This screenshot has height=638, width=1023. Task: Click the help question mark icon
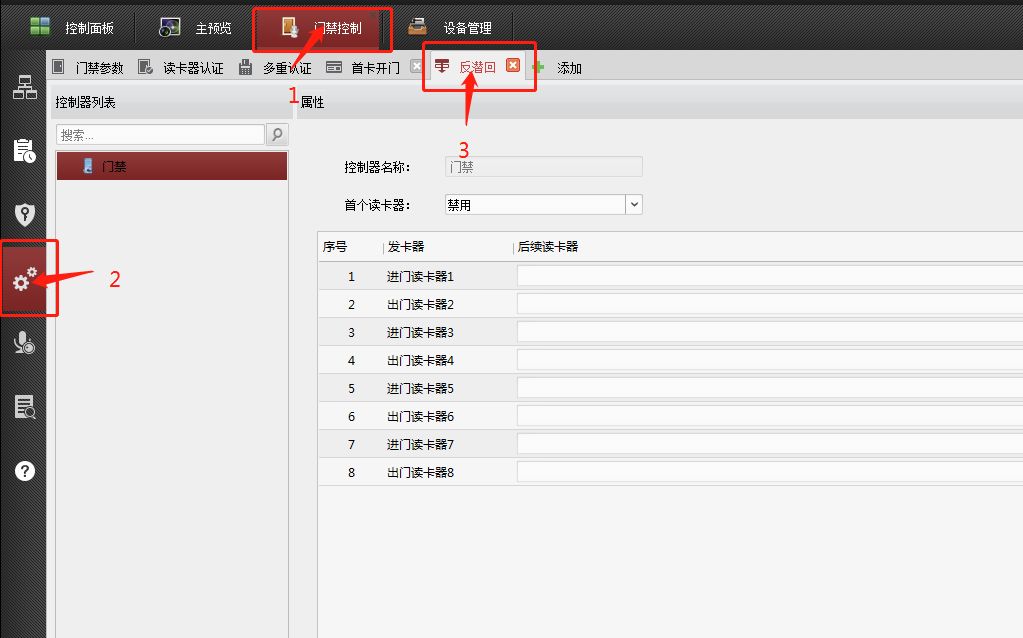point(24,471)
